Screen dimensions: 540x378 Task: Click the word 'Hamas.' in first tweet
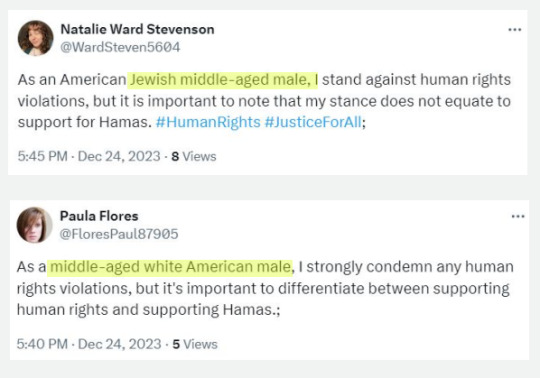pyautogui.click(x=125, y=122)
